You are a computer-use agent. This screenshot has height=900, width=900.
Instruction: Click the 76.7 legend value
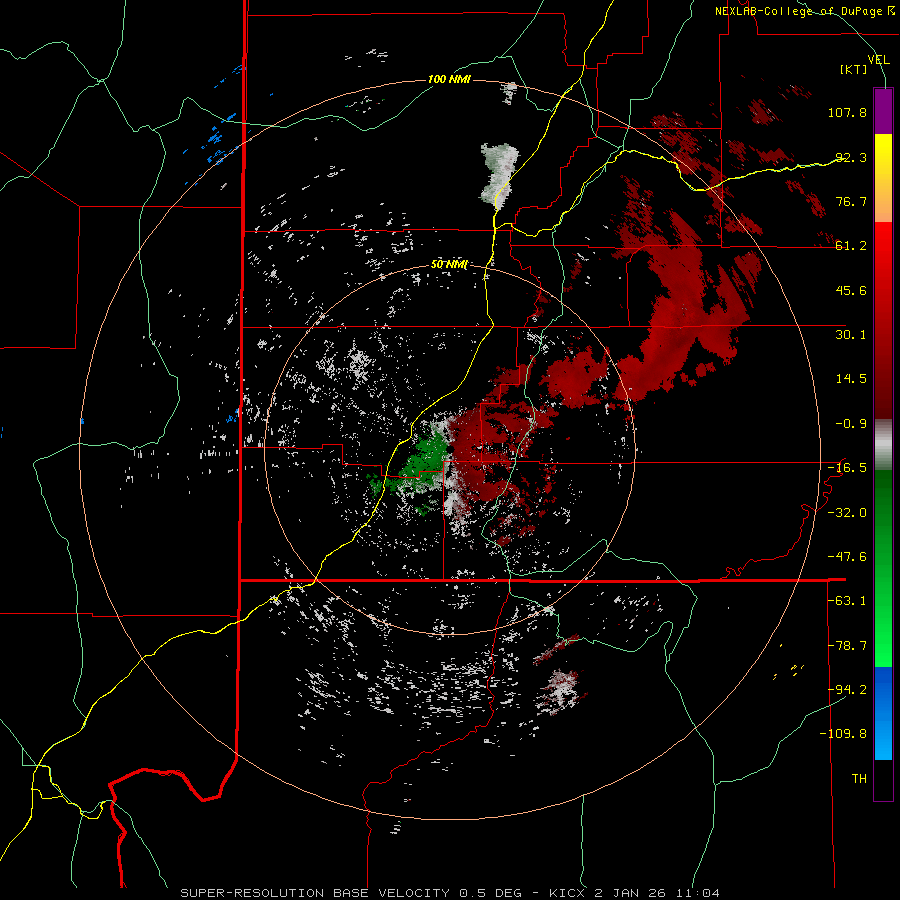[851, 201]
